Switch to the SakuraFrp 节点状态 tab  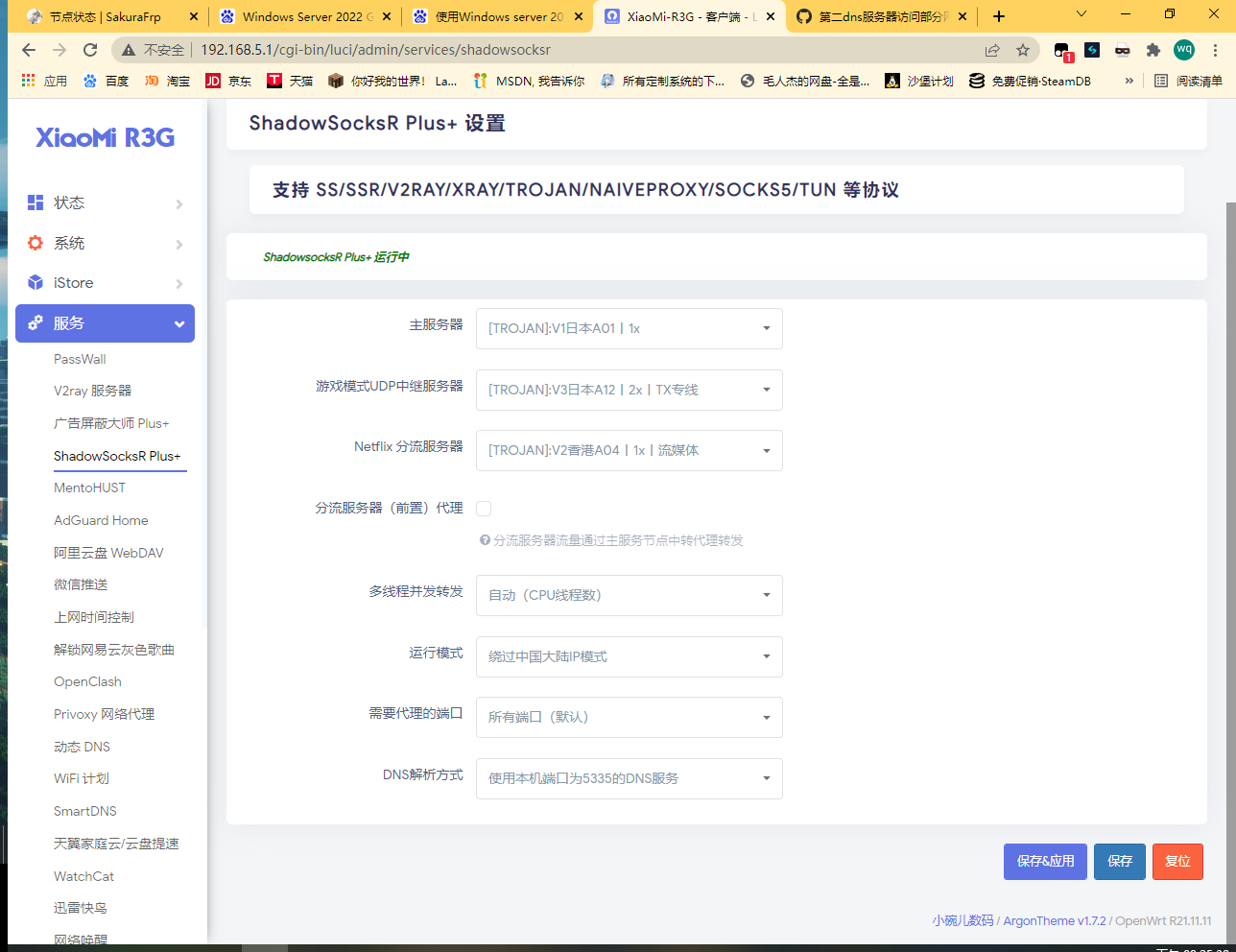point(106,15)
